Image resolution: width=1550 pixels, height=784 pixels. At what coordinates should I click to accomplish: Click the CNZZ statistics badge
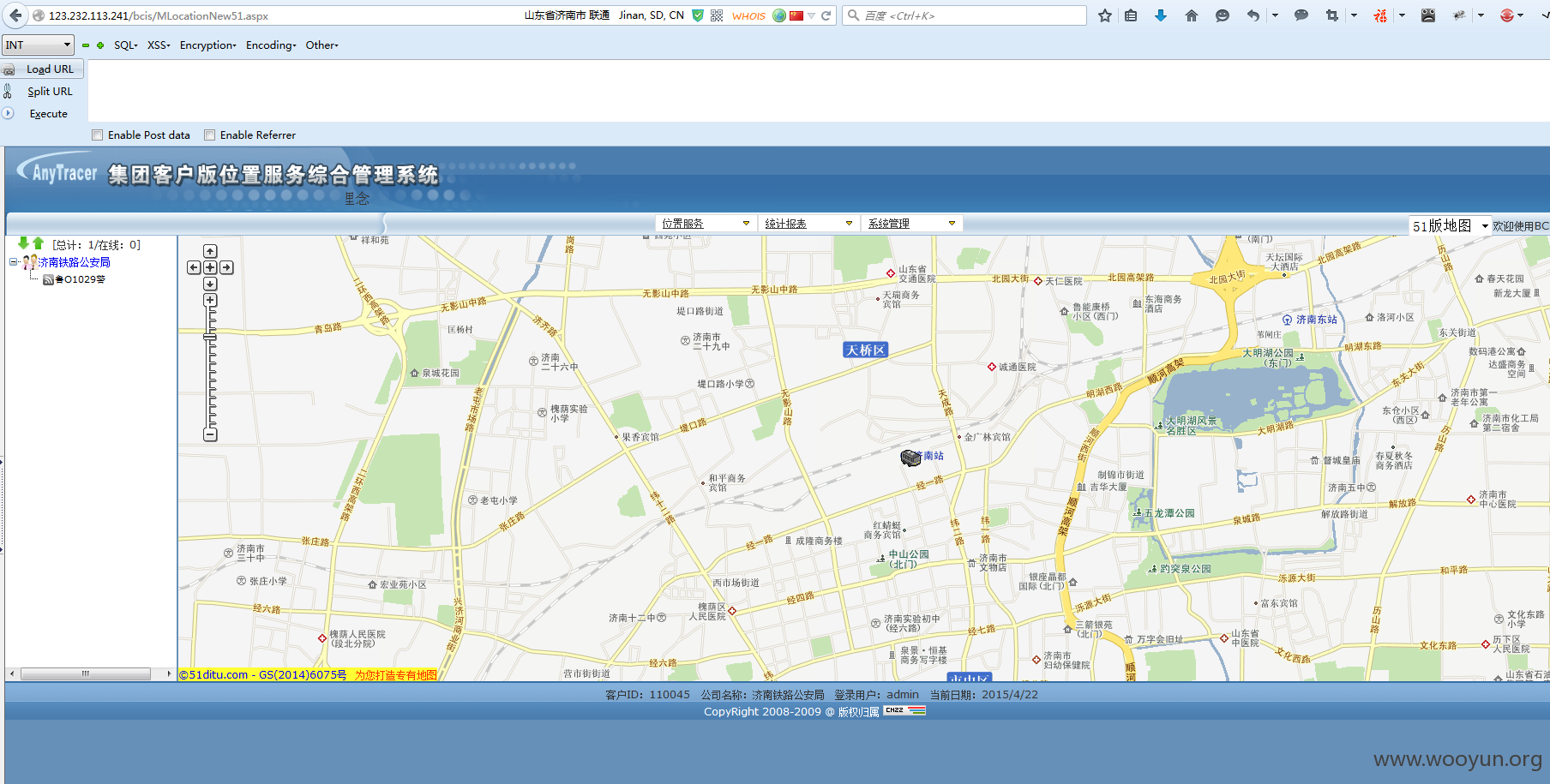coord(904,710)
